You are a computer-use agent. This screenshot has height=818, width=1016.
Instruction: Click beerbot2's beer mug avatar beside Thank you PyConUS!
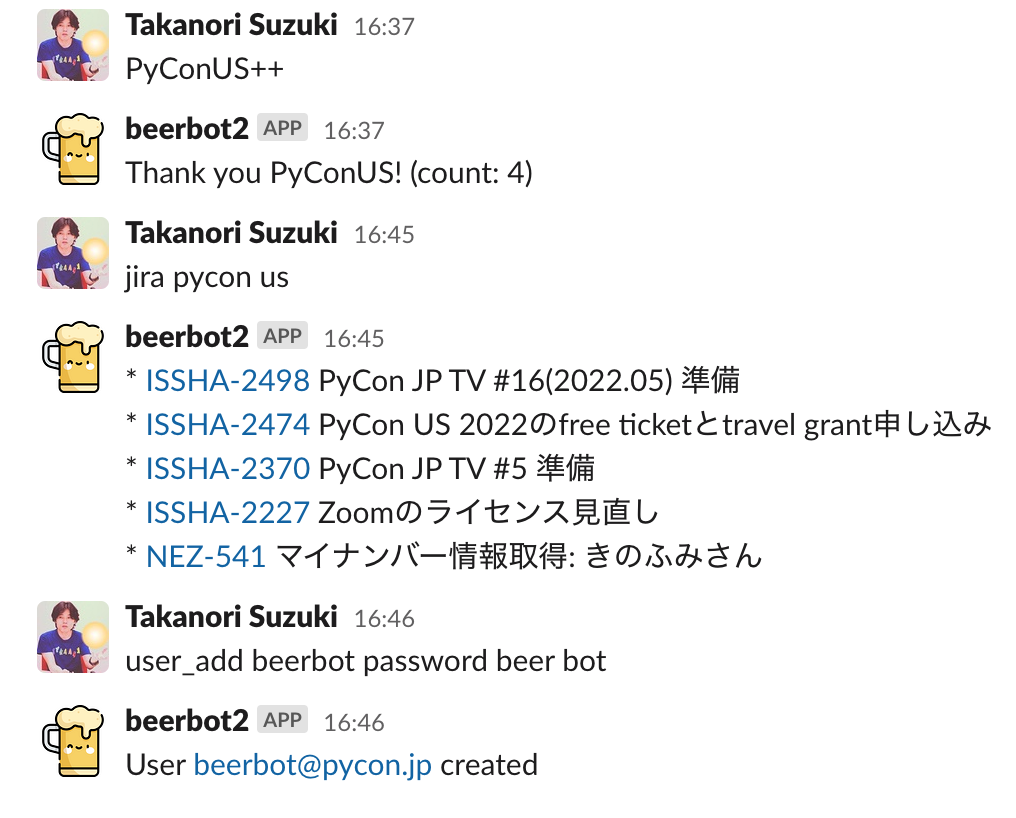pyautogui.click(x=72, y=149)
